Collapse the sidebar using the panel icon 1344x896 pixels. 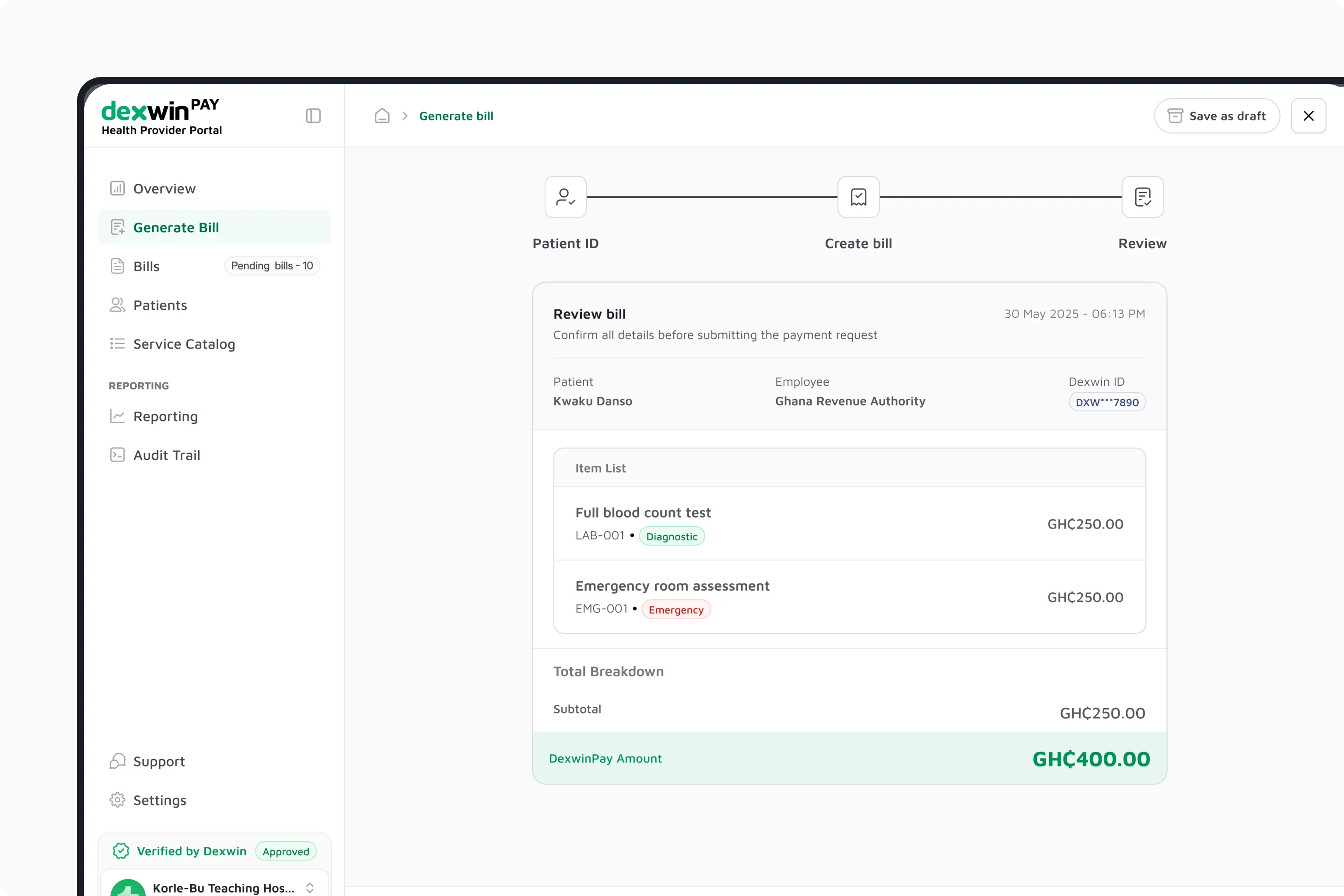(x=313, y=116)
